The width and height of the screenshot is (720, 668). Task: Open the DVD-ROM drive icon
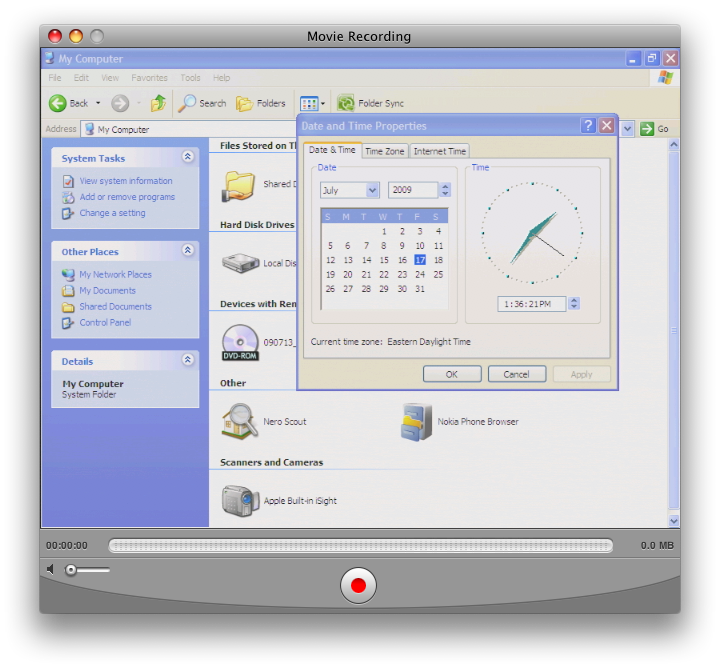click(240, 342)
